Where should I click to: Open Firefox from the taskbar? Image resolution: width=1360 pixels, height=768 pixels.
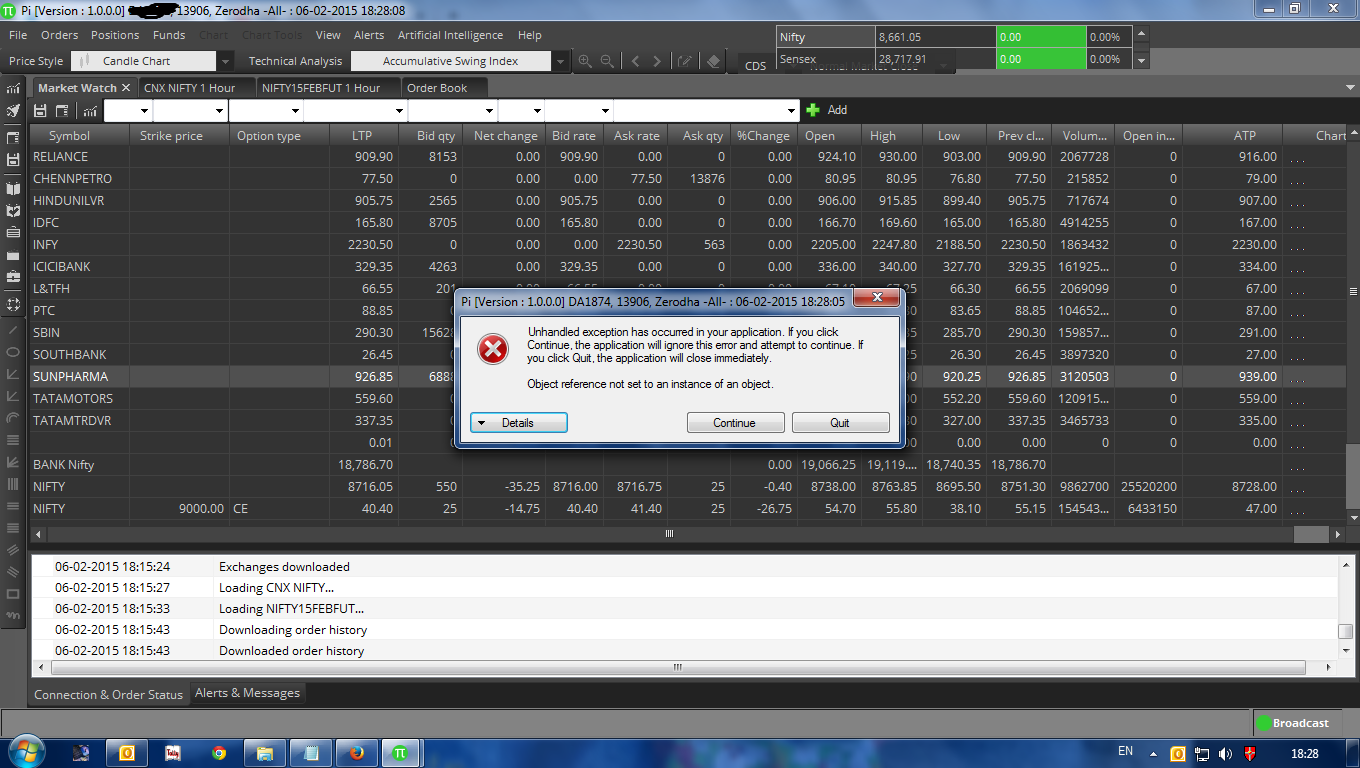coord(355,751)
